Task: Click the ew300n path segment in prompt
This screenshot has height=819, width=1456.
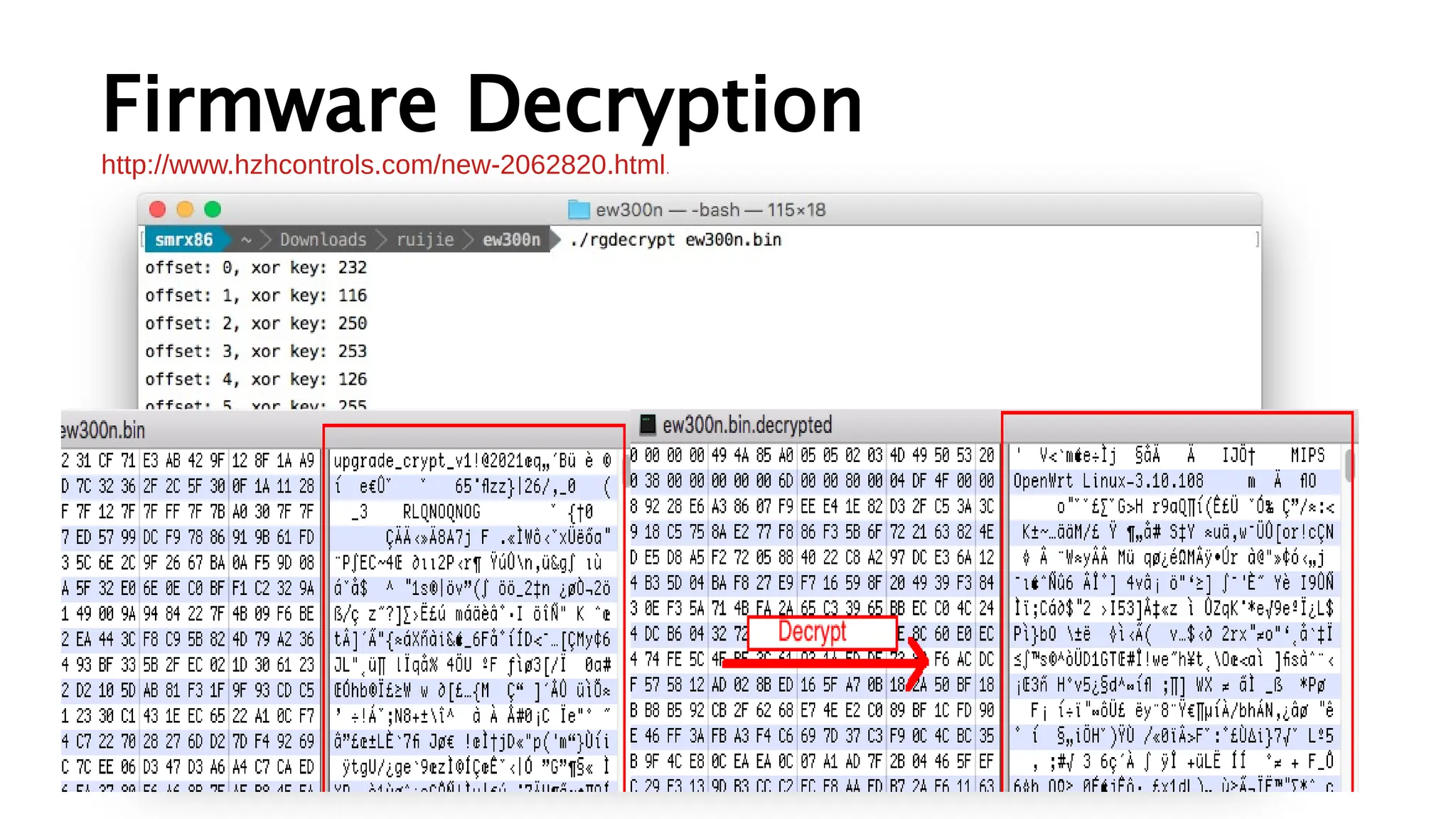Action: click(512, 240)
